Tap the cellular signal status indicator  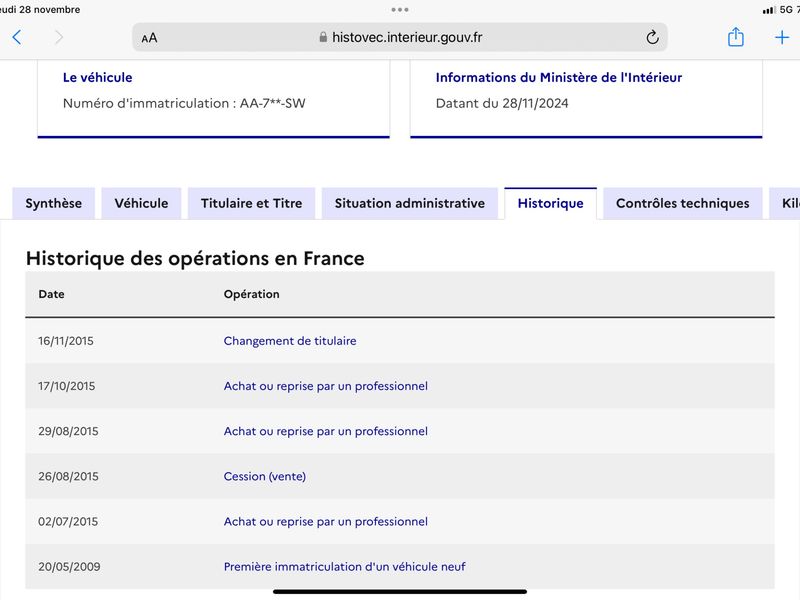pos(768,10)
